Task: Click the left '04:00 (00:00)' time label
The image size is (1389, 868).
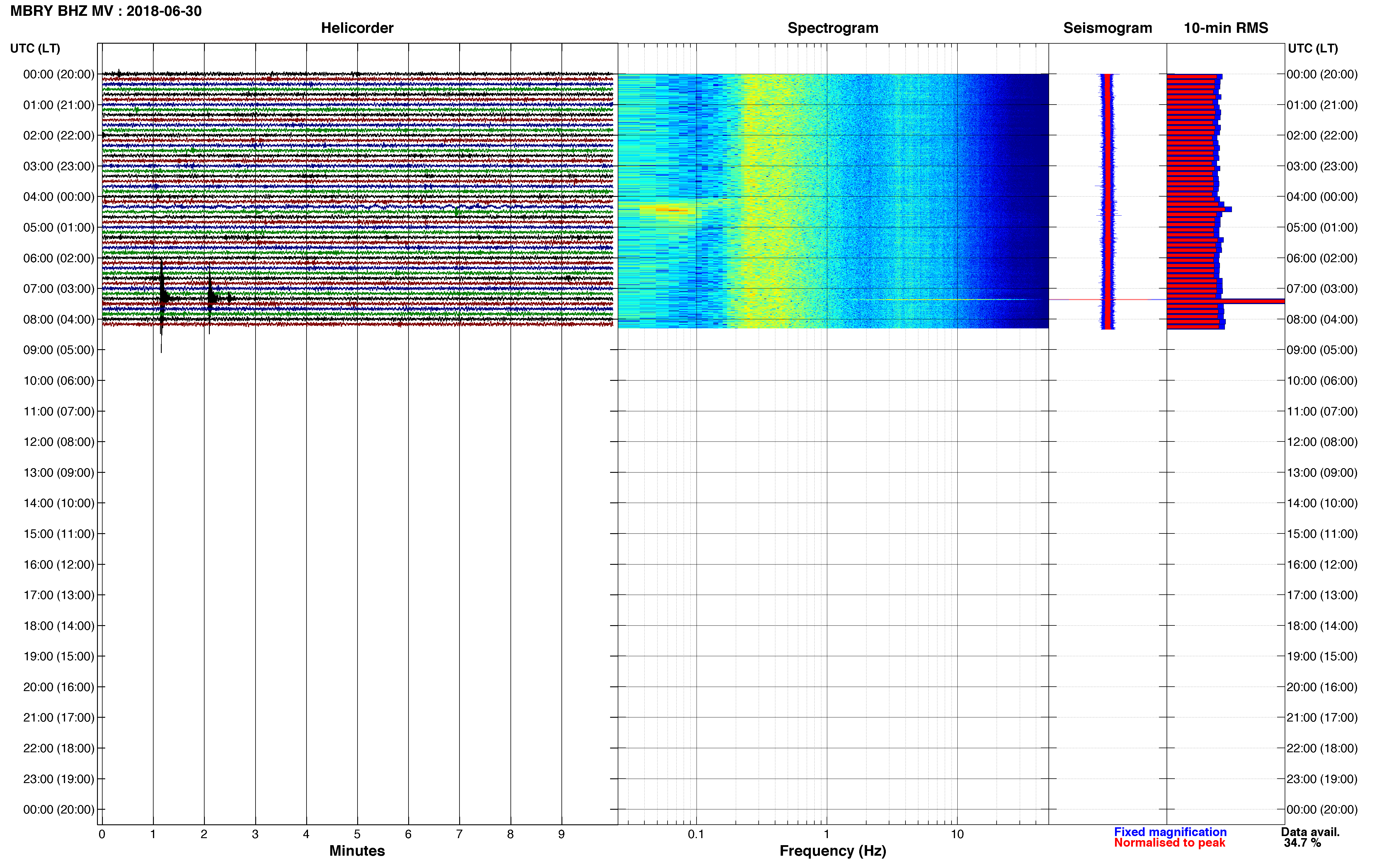Action: [59, 196]
